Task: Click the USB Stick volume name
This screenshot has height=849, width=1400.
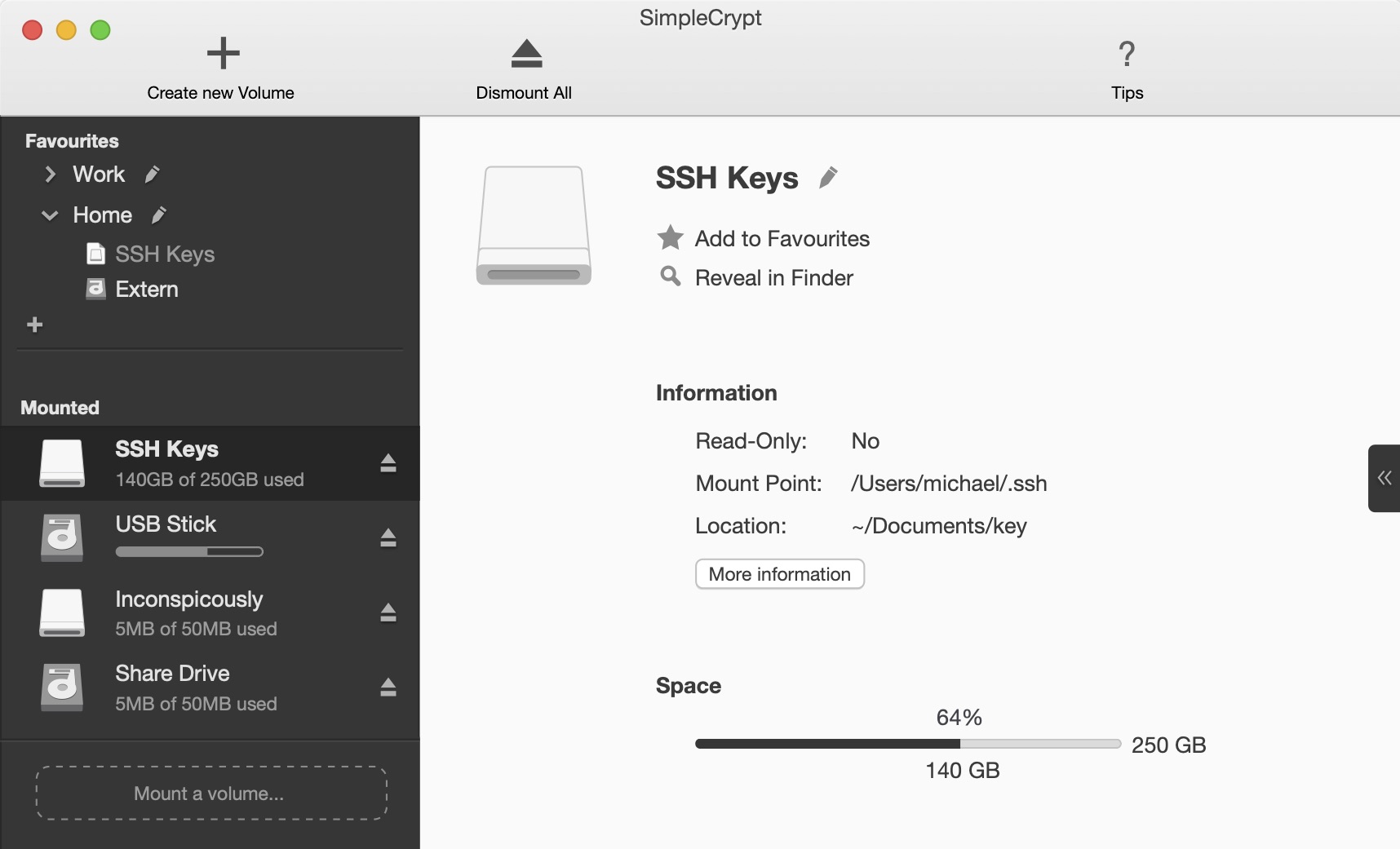Action: point(166,524)
